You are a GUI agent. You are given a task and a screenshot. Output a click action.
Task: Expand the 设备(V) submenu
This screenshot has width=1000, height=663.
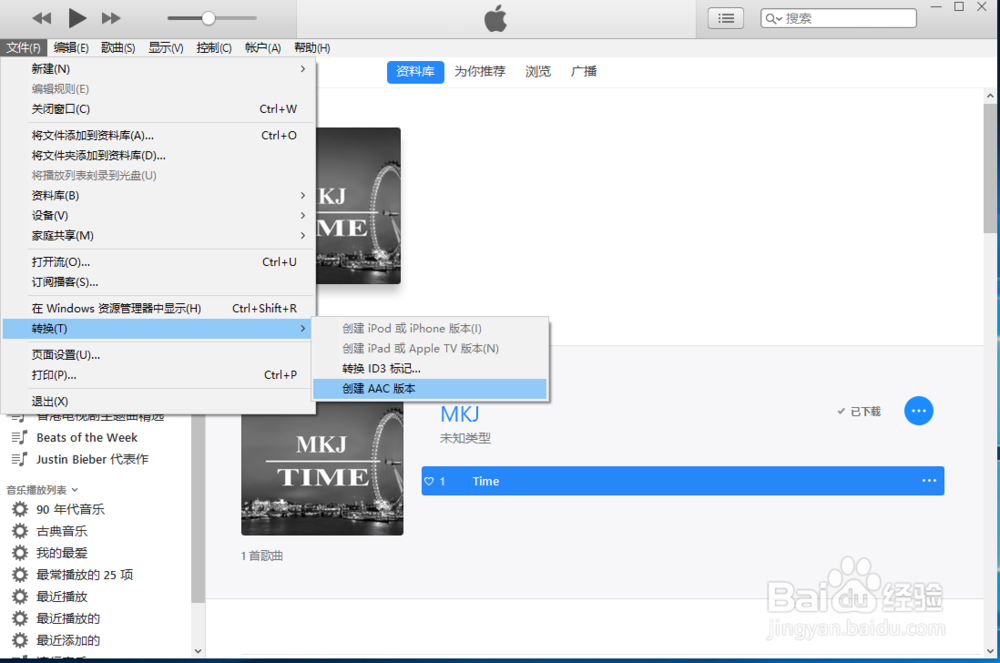pyautogui.click(x=158, y=215)
